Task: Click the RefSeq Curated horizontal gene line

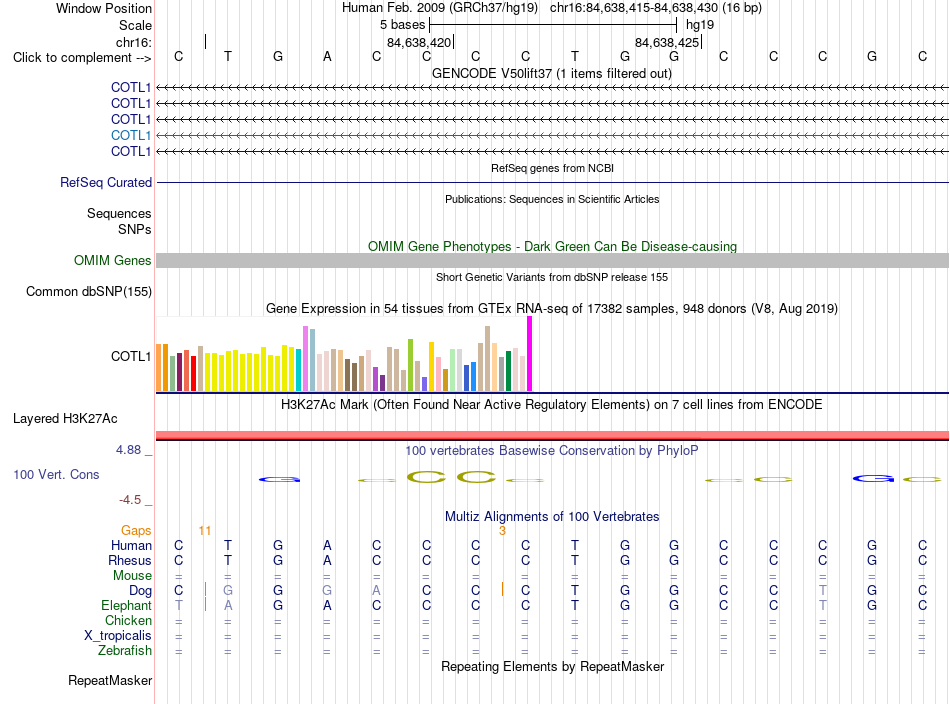Action: coord(553,182)
